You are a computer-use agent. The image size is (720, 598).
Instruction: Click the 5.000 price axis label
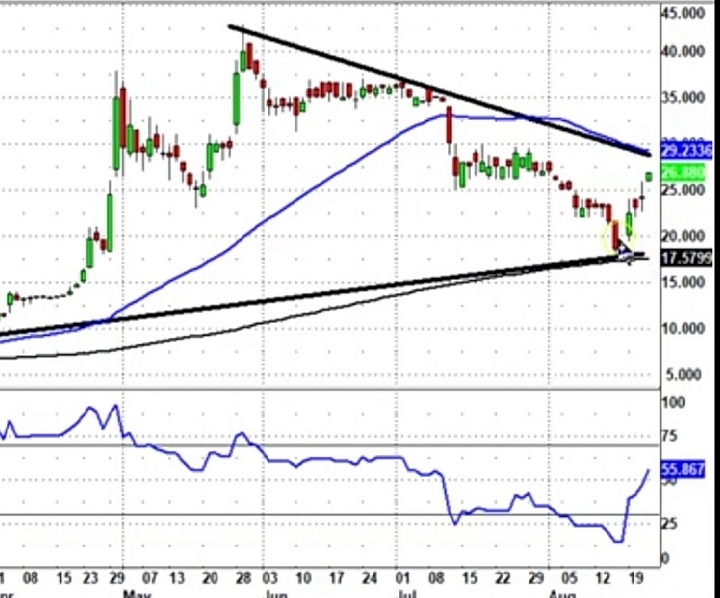(x=684, y=375)
